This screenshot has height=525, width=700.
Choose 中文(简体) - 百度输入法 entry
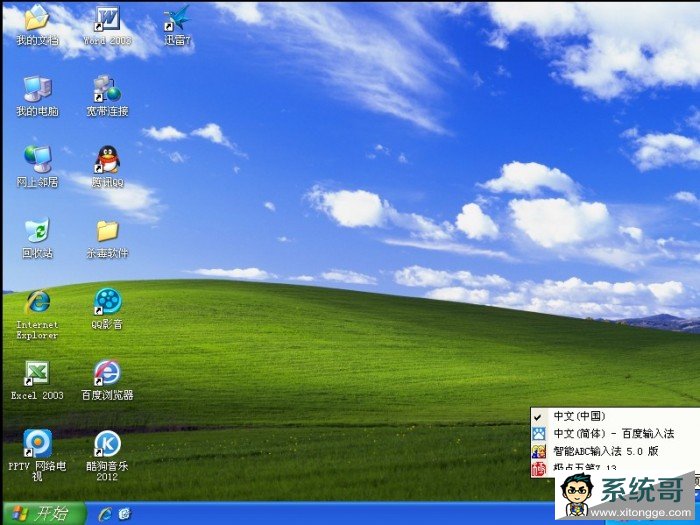coord(615,433)
